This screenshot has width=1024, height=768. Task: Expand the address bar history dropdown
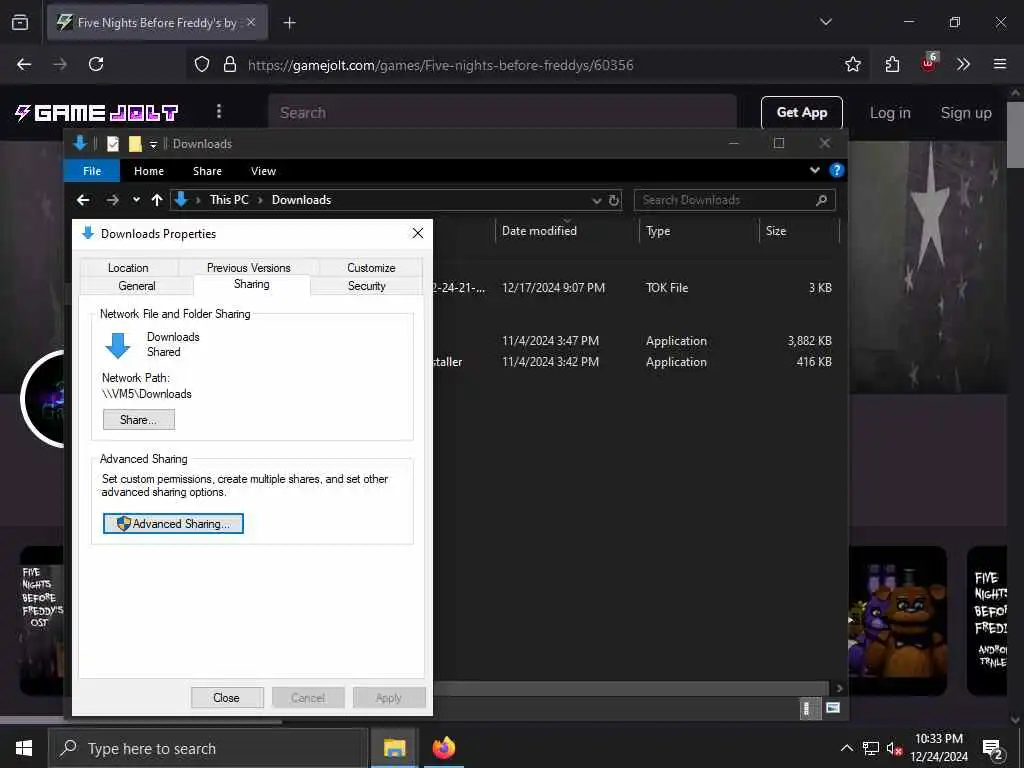[x=596, y=200]
